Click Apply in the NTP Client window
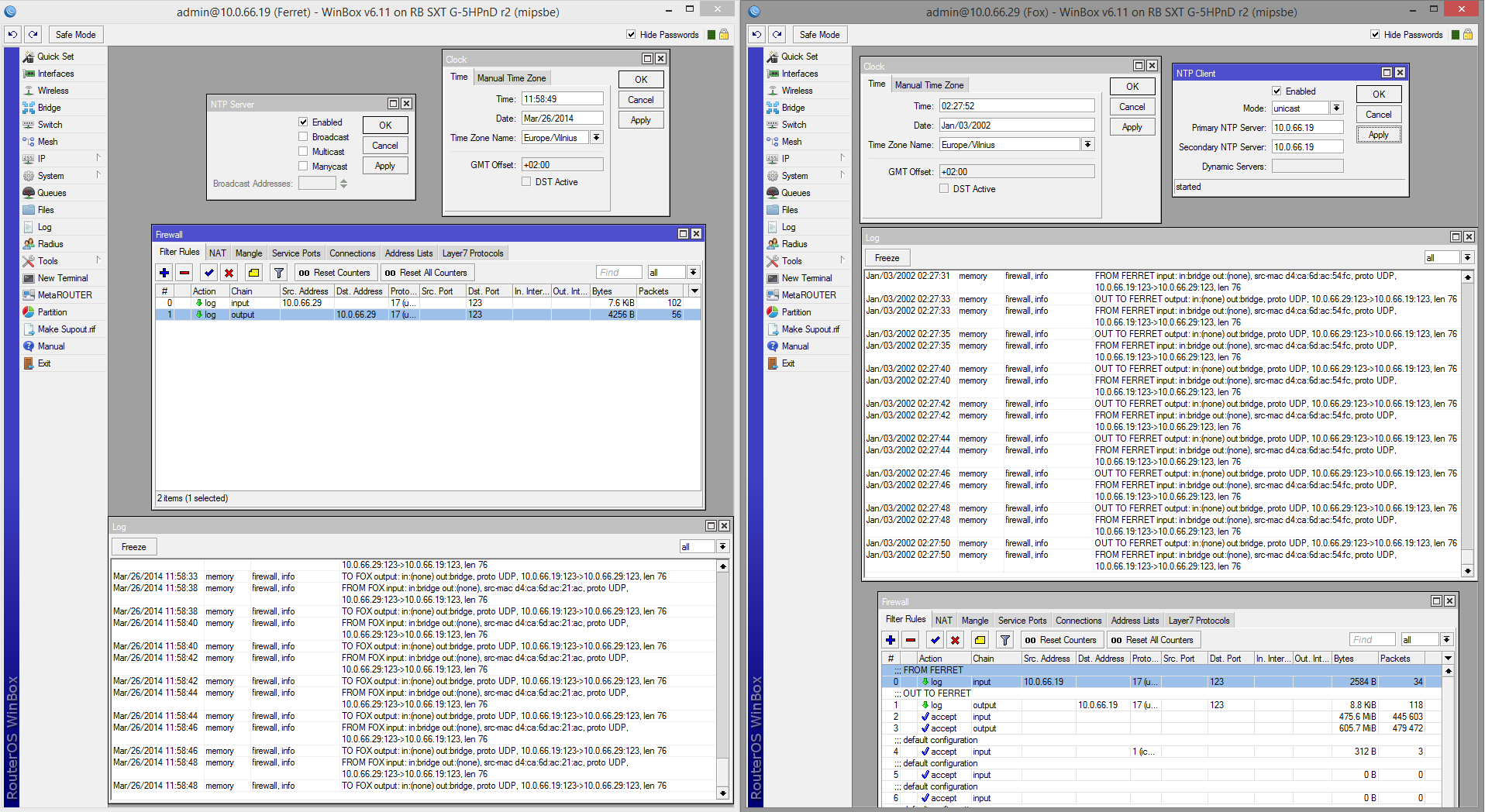1485x812 pixels. tap(1378, 134)
